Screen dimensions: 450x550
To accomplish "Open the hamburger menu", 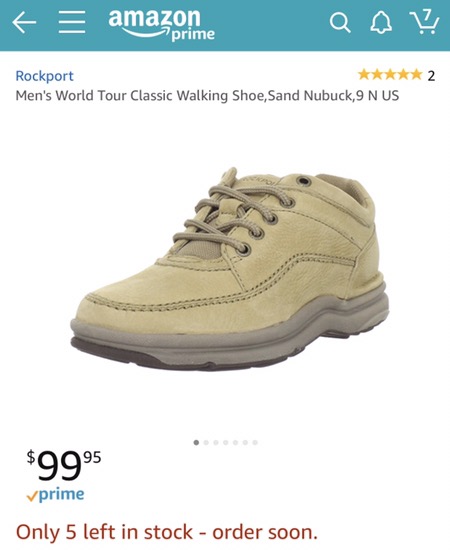I will point(72,22).
